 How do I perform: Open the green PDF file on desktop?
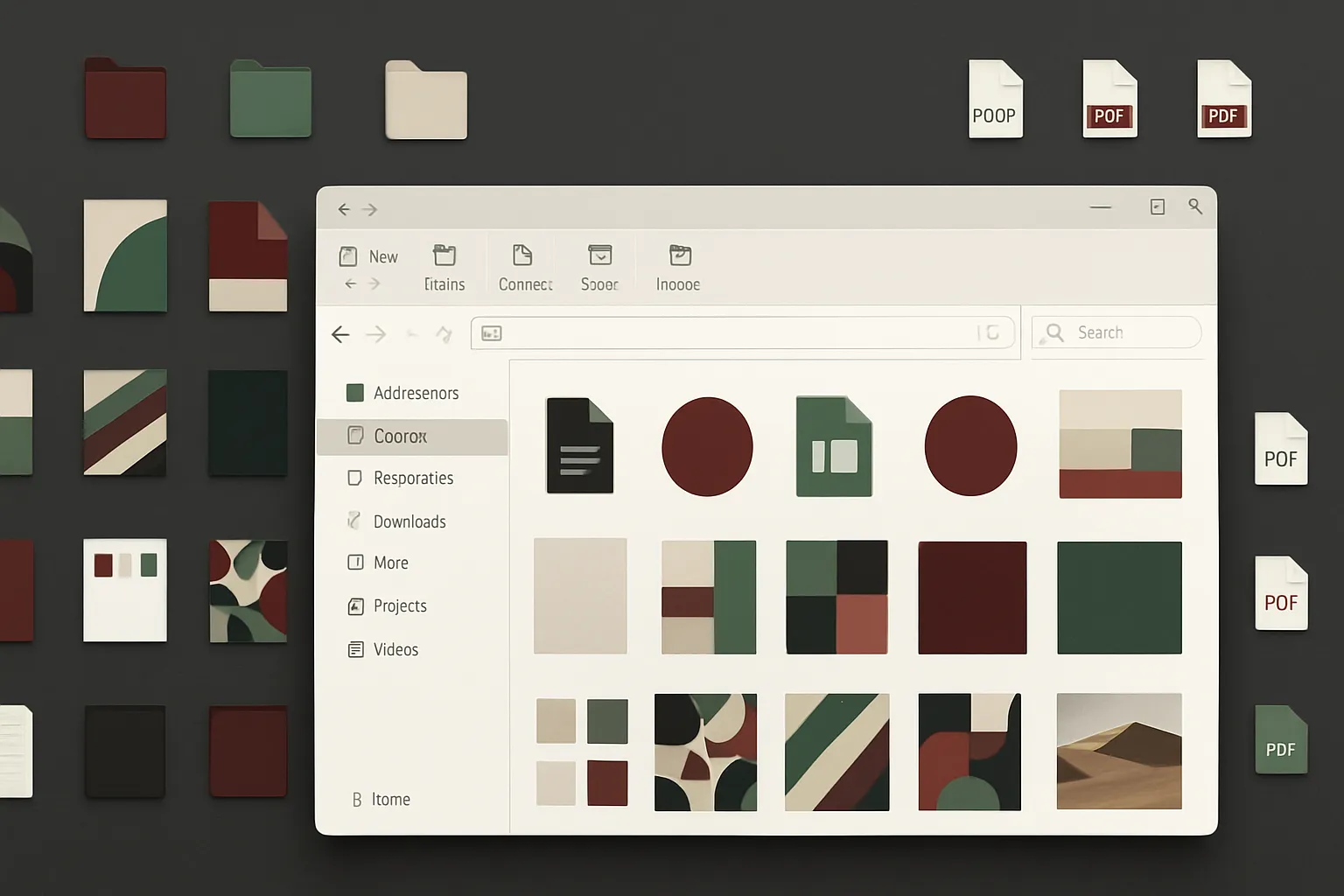point(1281,739)
